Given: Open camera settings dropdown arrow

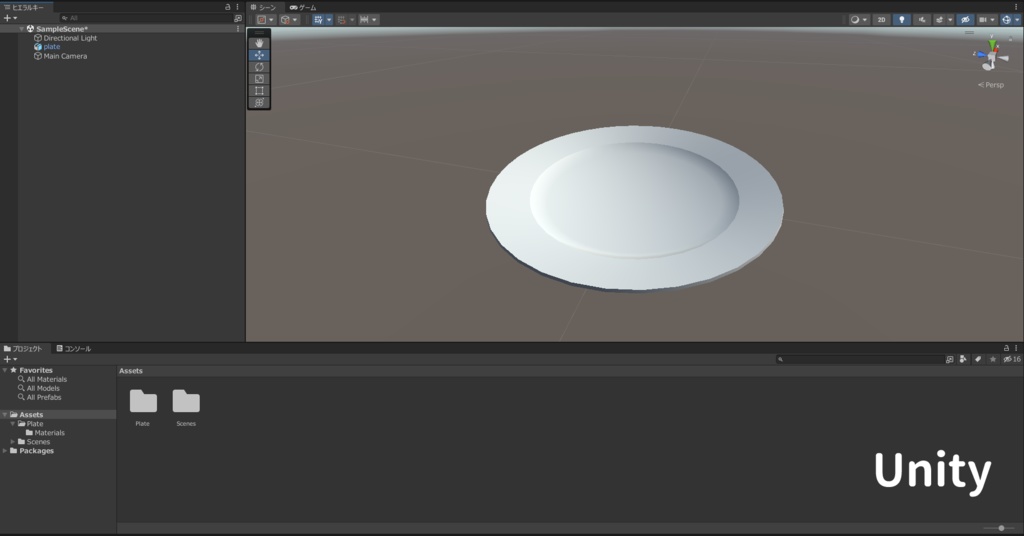Looking at the screenshot, I should [993, 20].
